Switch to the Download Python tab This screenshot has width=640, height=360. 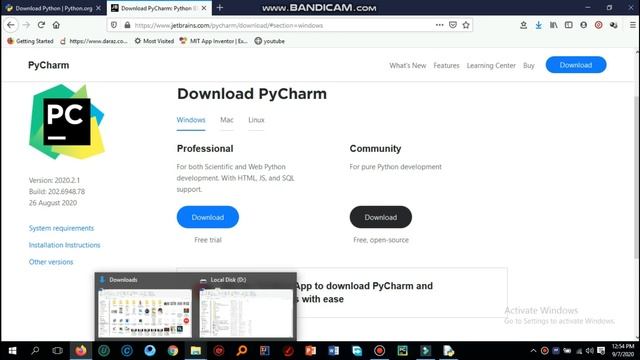53,8
